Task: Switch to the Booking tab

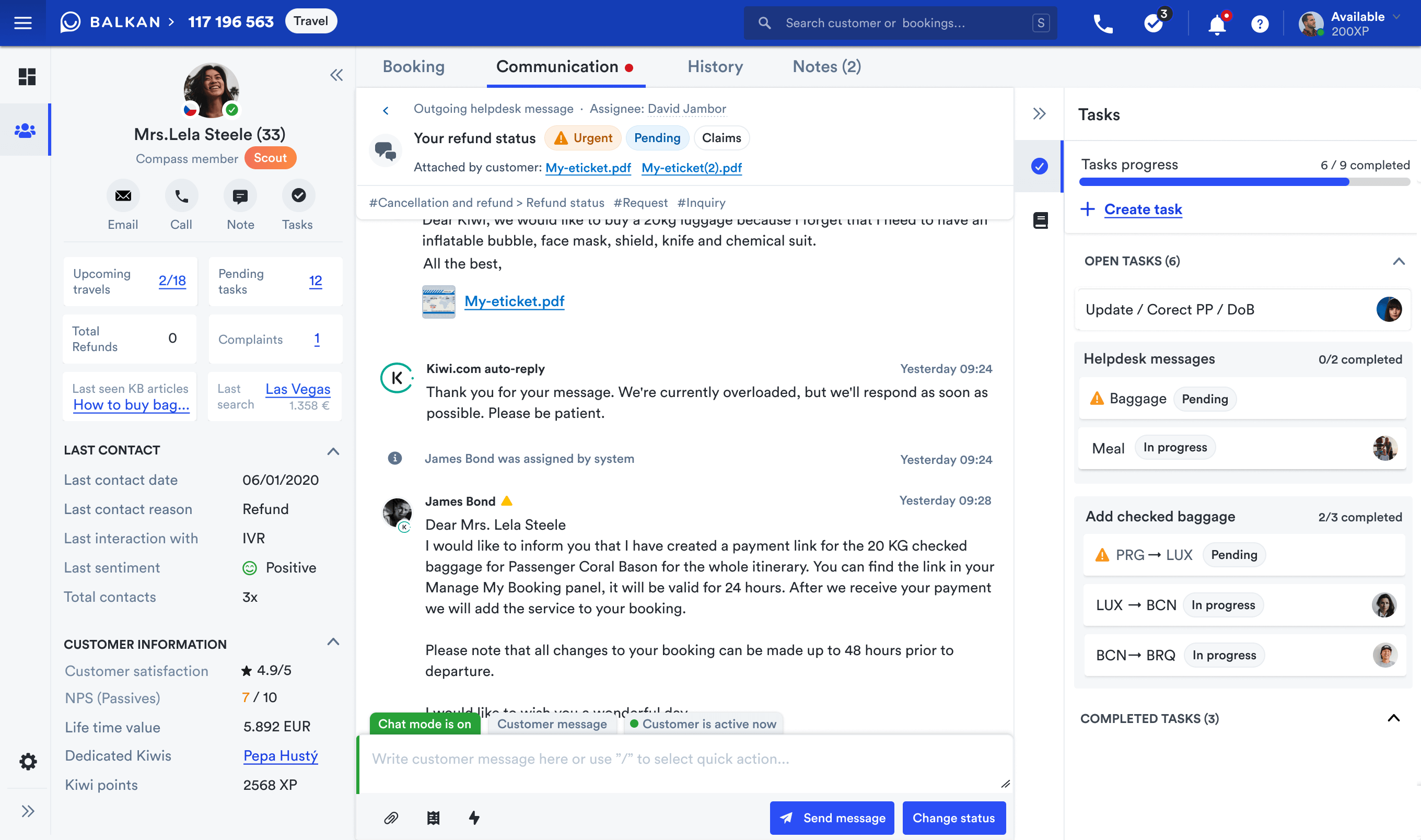Action: (414, 67)
